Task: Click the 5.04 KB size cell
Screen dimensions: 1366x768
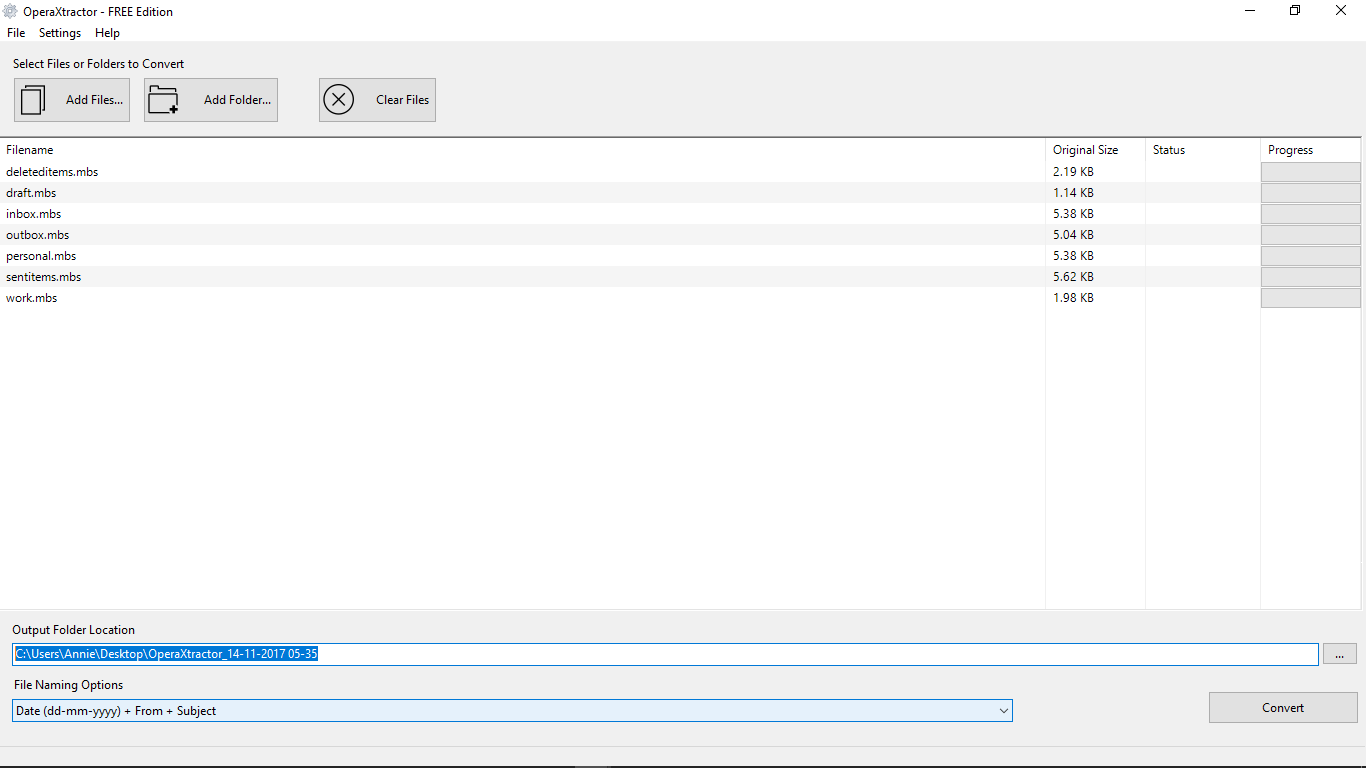Action: tap(1073, 235)
